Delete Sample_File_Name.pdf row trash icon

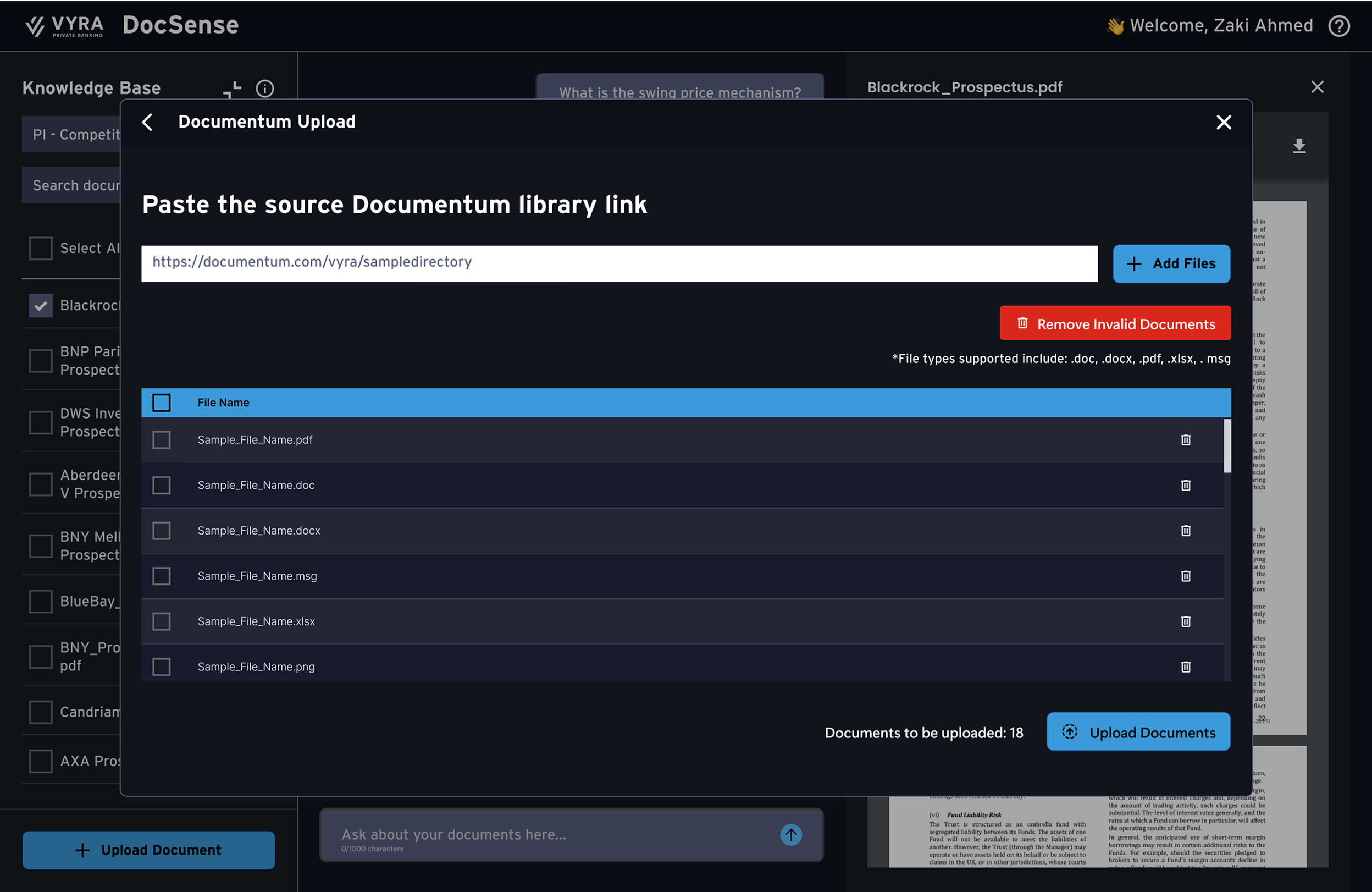click(x=1186, y=440)
